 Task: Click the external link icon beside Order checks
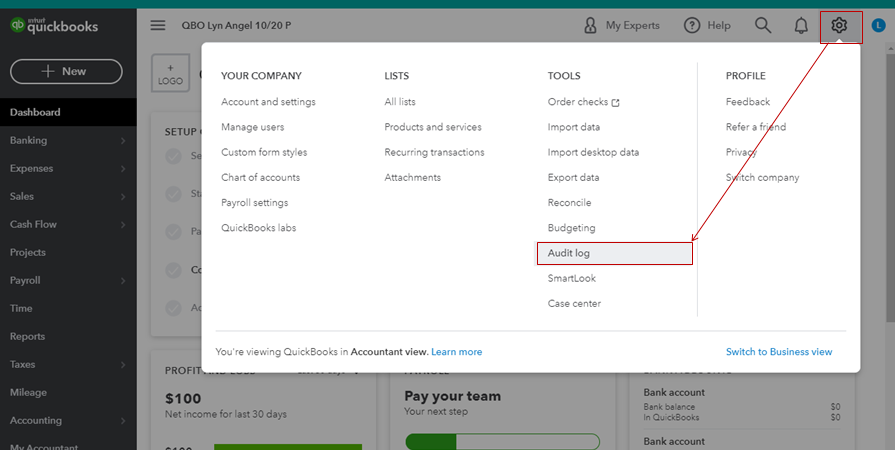coord(615,103)
